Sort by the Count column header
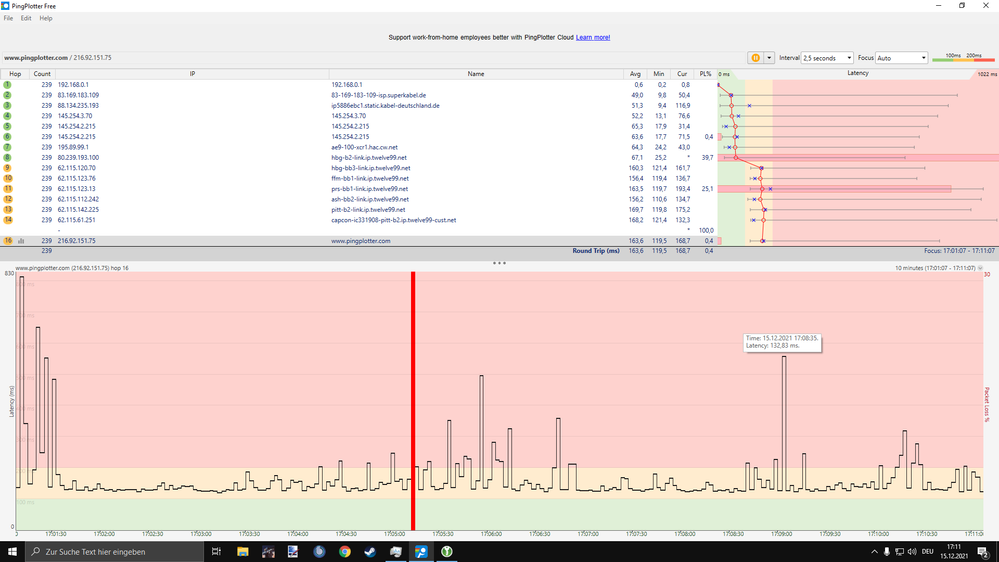This screenshot has height=562, width=999. coord(42,74)
